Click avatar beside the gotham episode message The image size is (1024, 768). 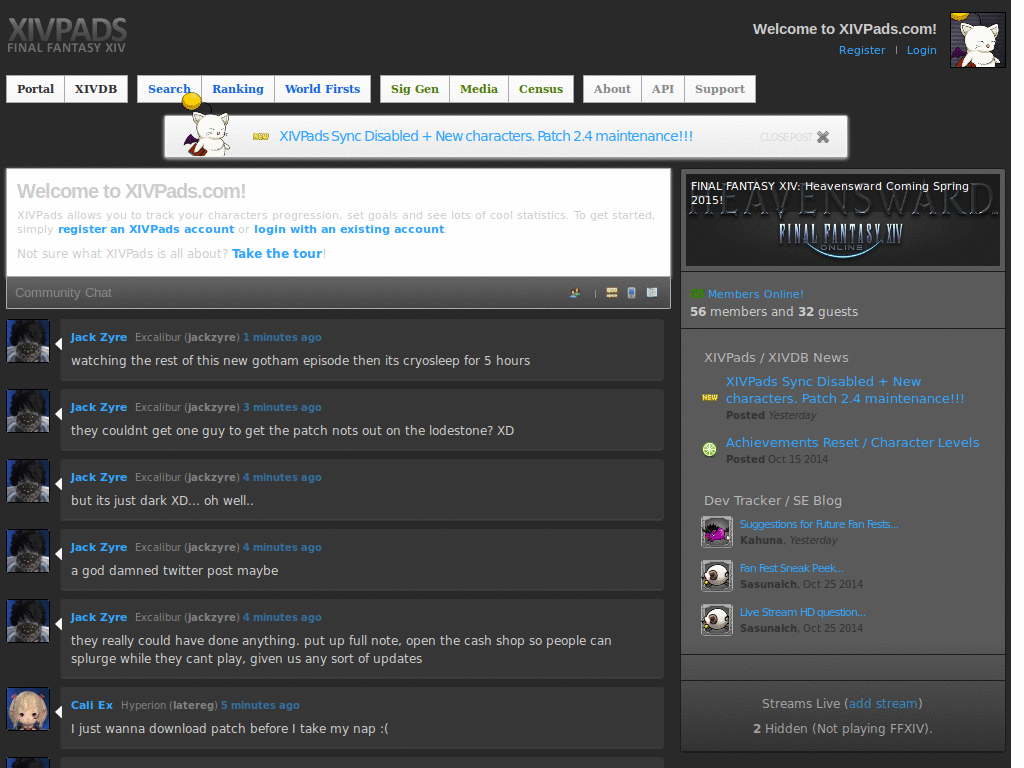28,341
